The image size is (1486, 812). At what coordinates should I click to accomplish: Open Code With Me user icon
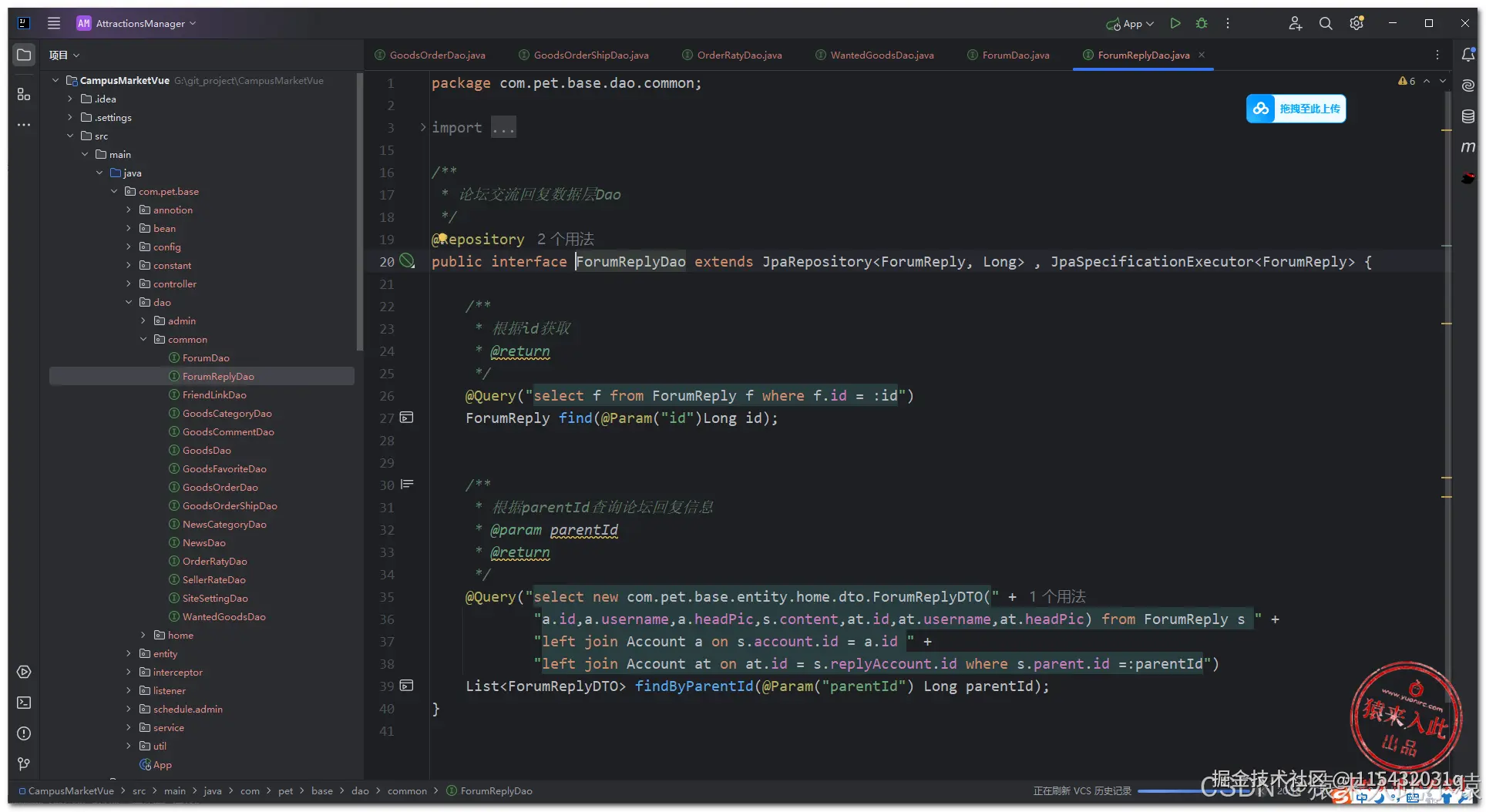point(1295,23)
